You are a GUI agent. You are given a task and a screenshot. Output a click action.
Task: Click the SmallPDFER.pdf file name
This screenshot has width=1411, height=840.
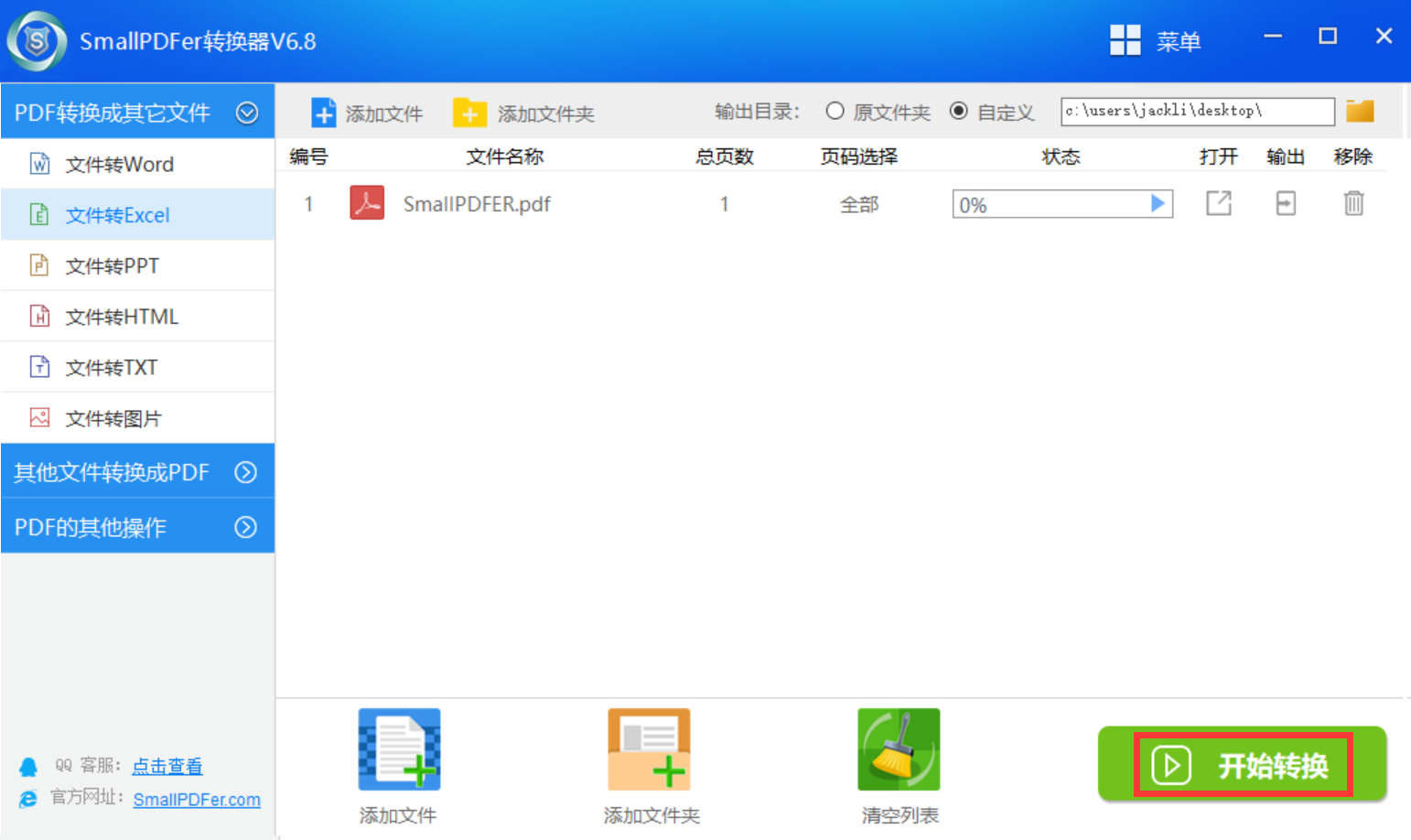tap(477, 204)
